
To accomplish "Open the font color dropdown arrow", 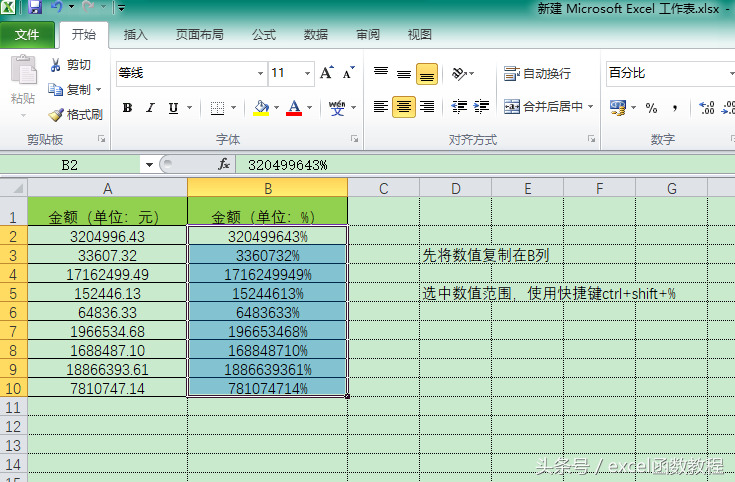I will (309, 108).
